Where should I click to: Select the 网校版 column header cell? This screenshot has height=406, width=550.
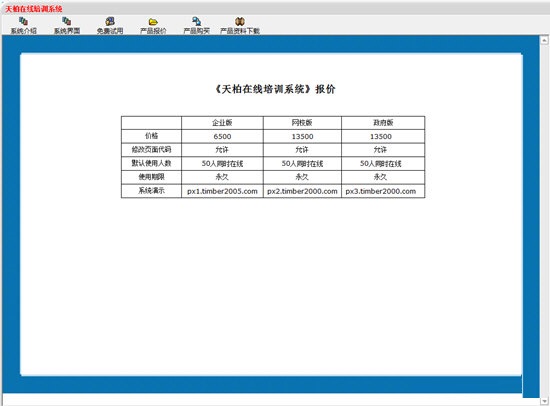302,123
